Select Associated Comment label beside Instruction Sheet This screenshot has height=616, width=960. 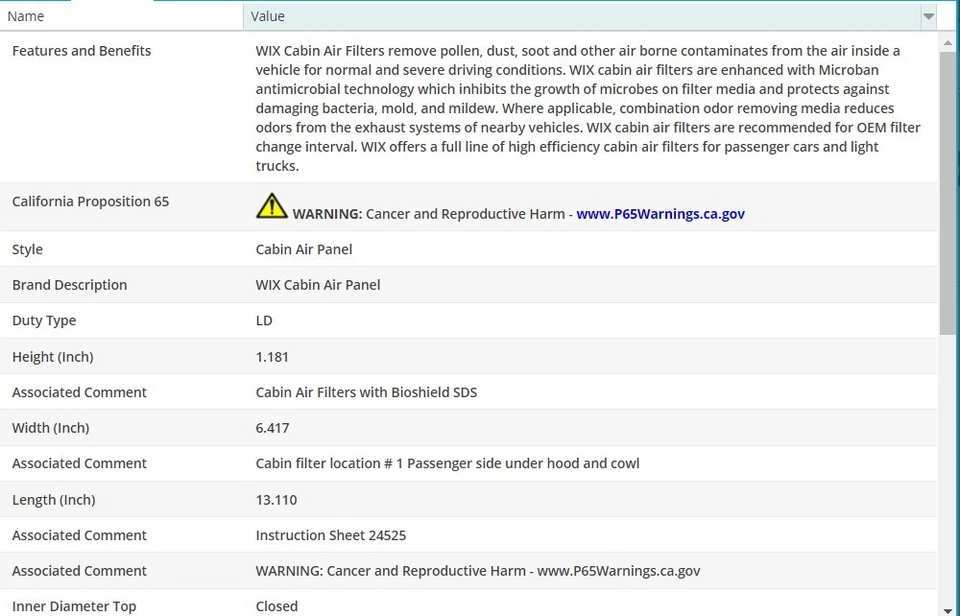point(80,535)
